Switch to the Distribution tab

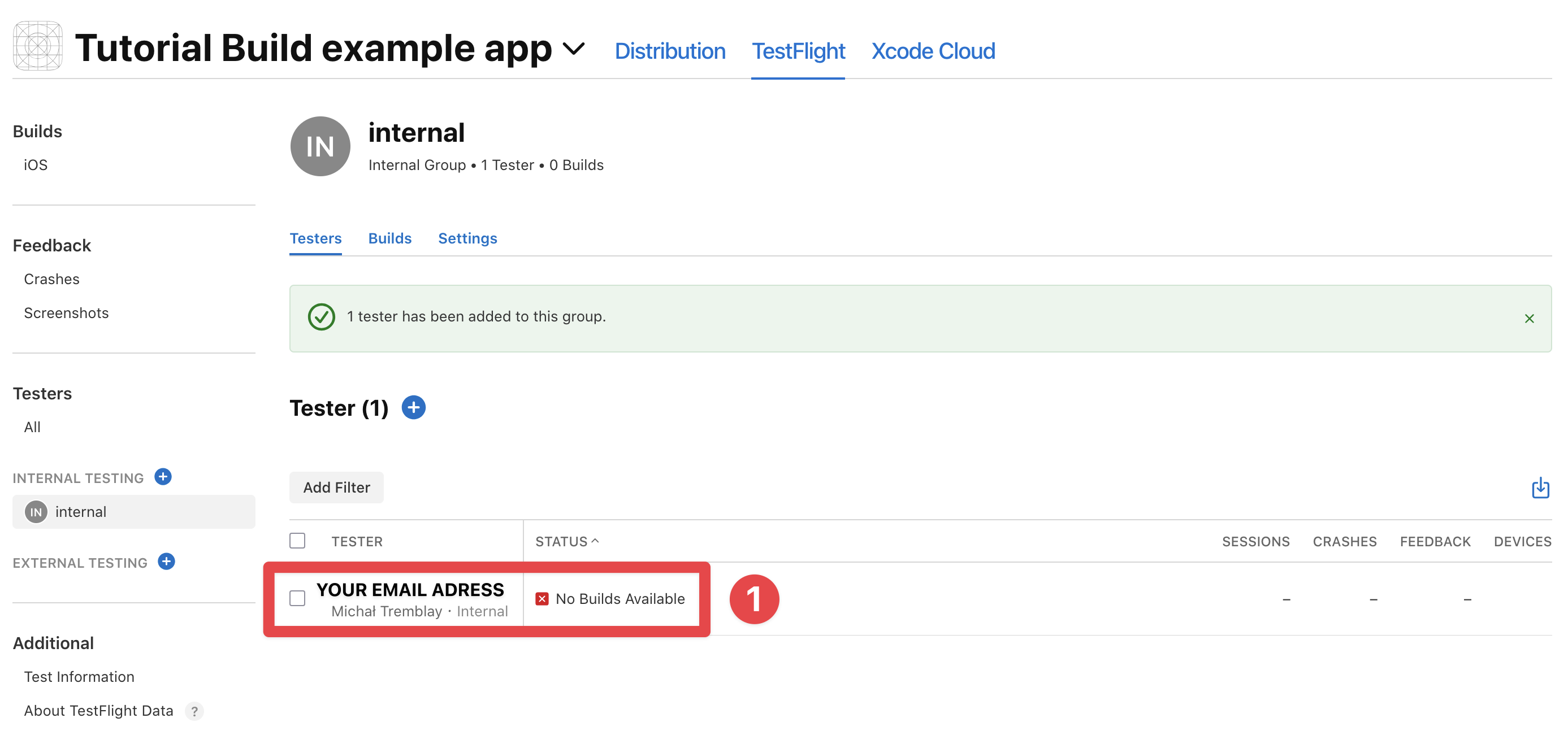click(670, 51)
